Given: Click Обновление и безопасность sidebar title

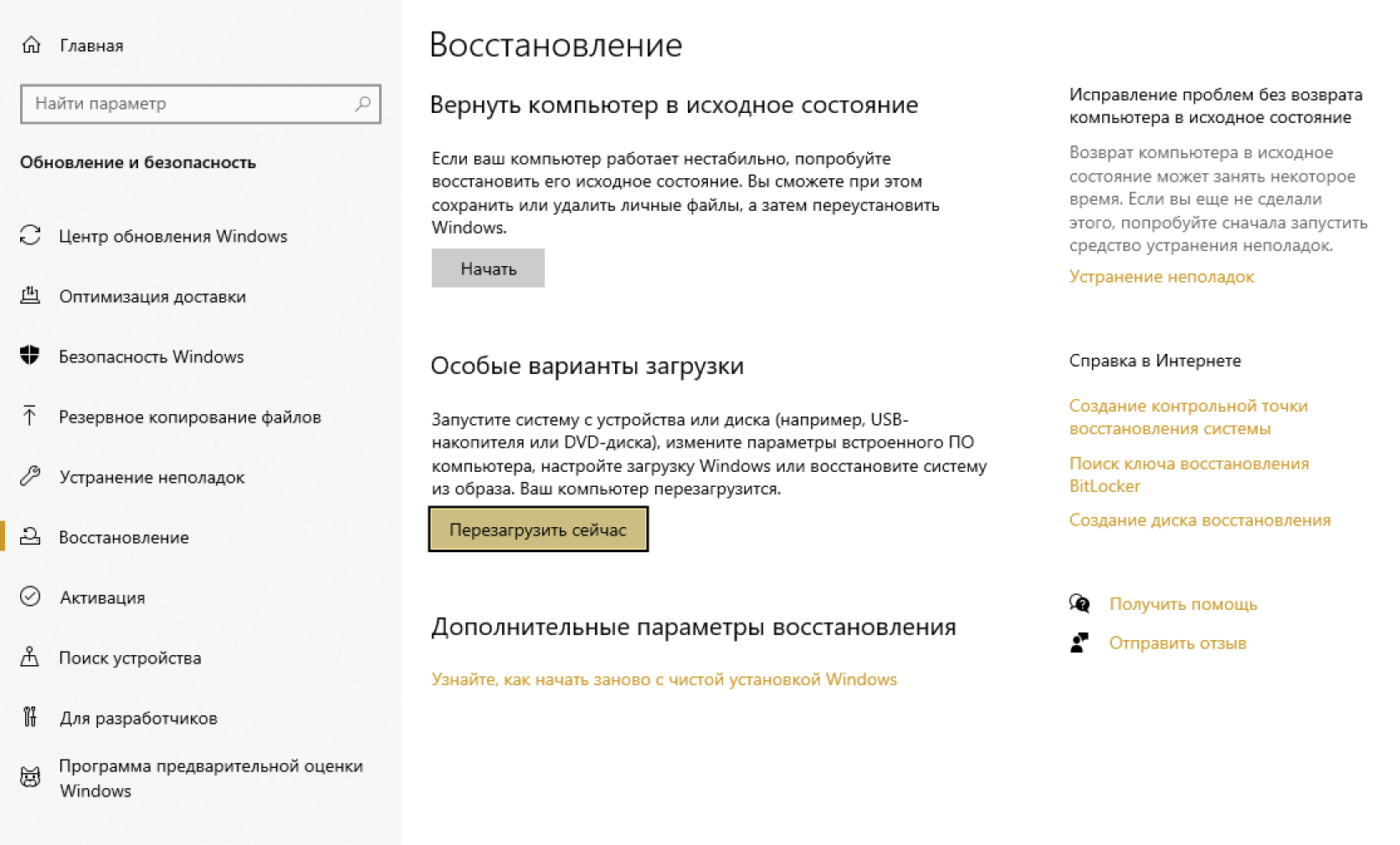Looking at the screenshot, I should click(x=138, y=162).
